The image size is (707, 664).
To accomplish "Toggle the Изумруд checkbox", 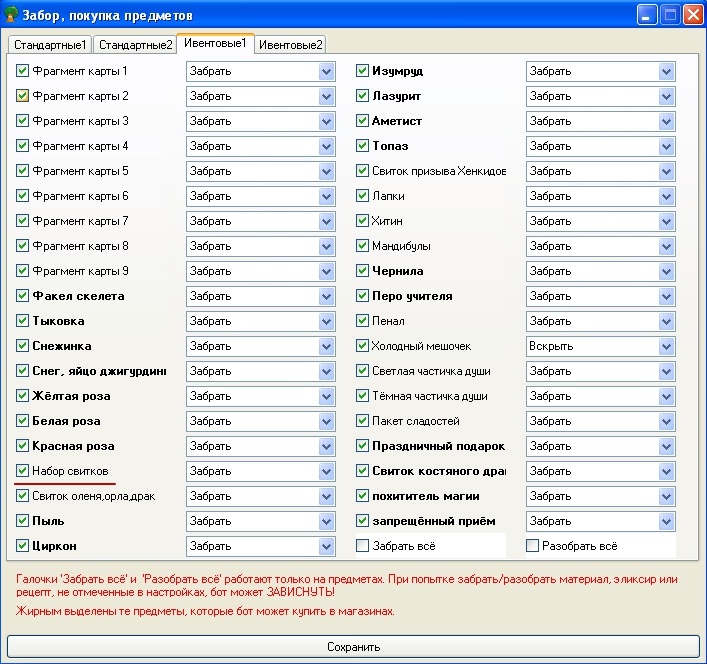I will 364,71.
